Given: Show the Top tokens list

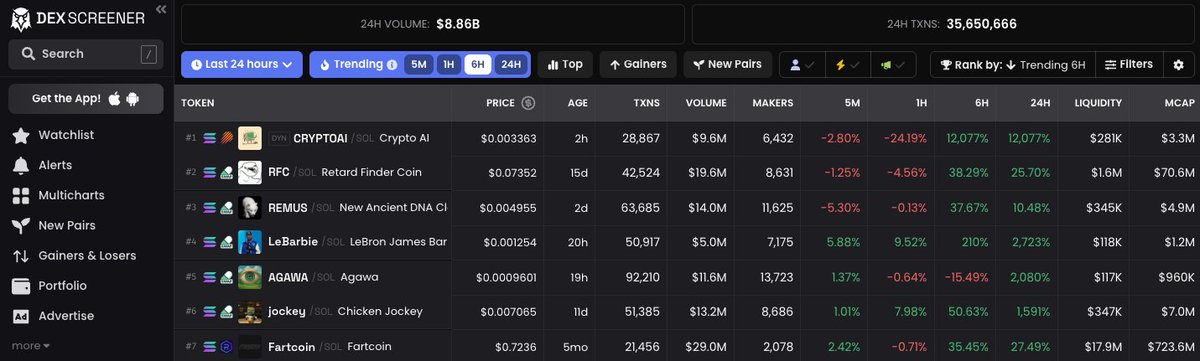Looking at the screenshot, I should pyautogui.click(x=564, y=64).
